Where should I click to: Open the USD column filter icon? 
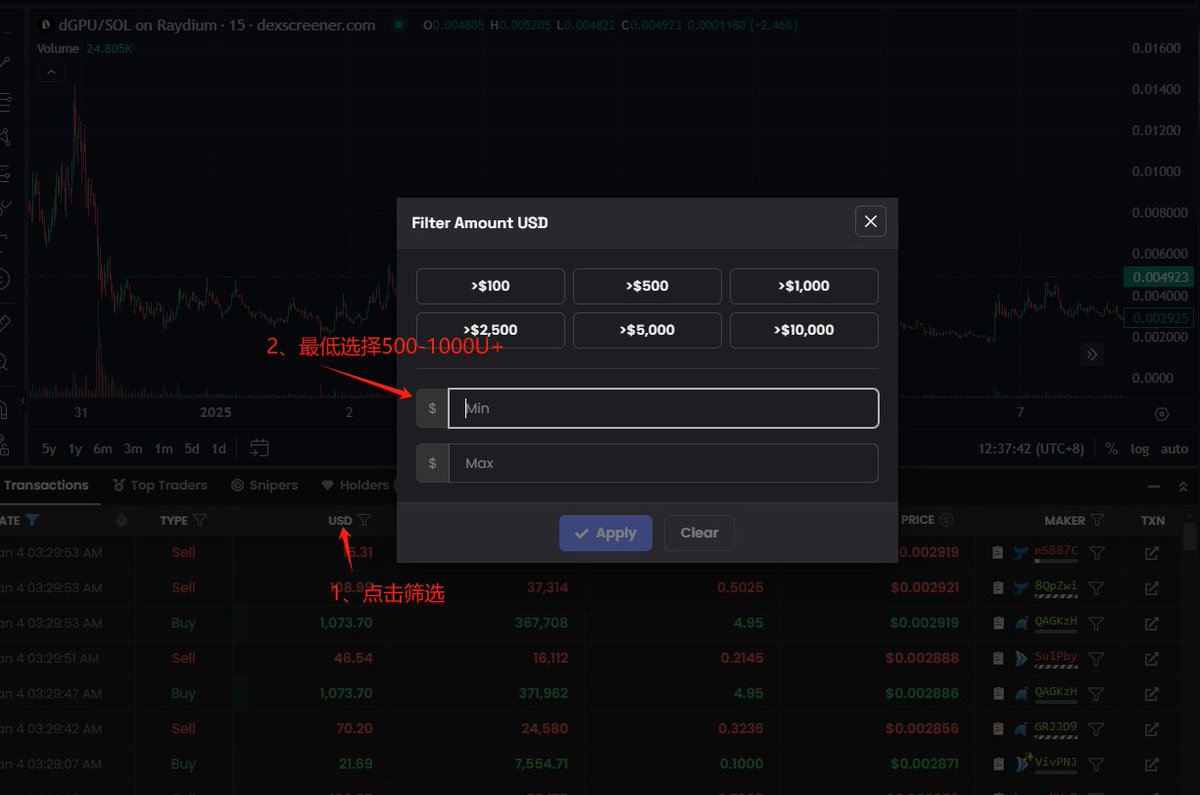click(x=364, y=520)
